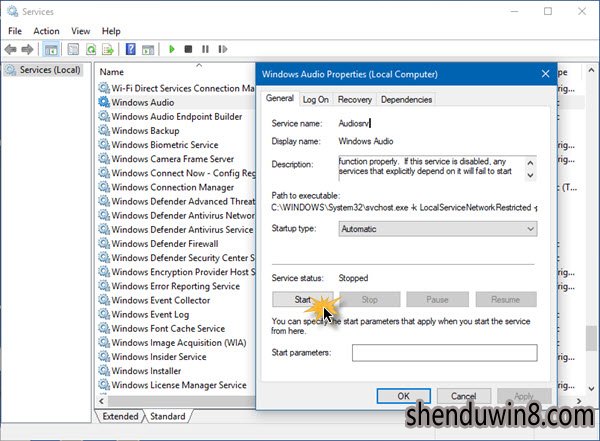Select the Windows Camera Frame Server row
This screenshot has width=600, height=441.
coord(176,159)
